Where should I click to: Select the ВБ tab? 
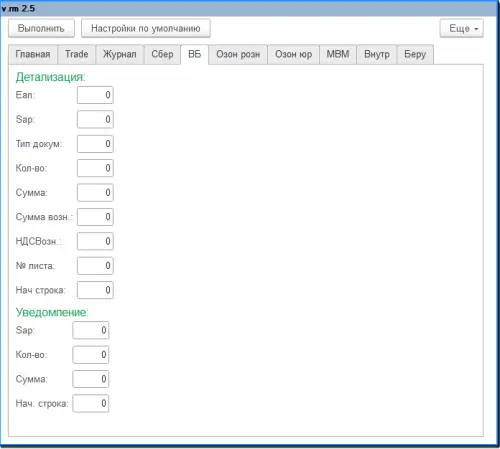pyautogui.click(x=195, y=54)
